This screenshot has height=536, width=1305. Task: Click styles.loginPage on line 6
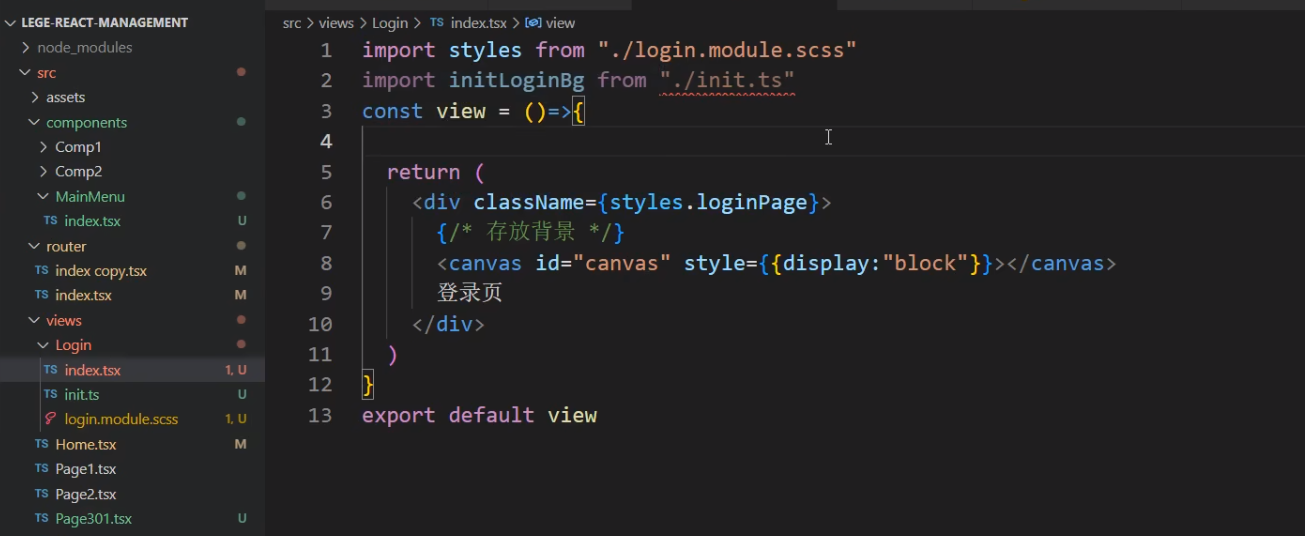coord(708,202)
